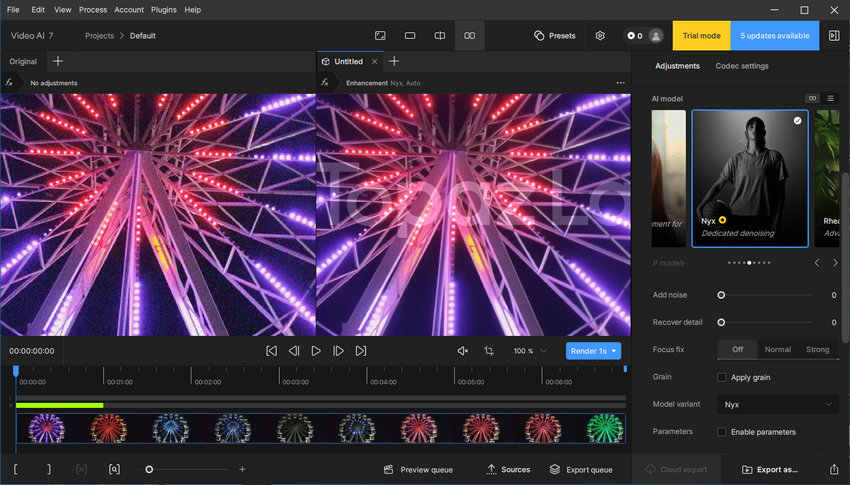Step forward one frame
This screenshot has width=850, height=485.
click(338, 351)
